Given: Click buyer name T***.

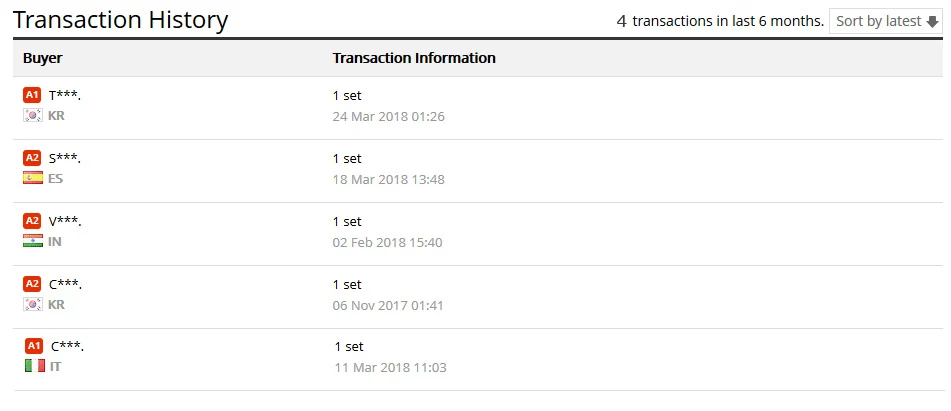Looking at the screenshot, I should 65,95.
